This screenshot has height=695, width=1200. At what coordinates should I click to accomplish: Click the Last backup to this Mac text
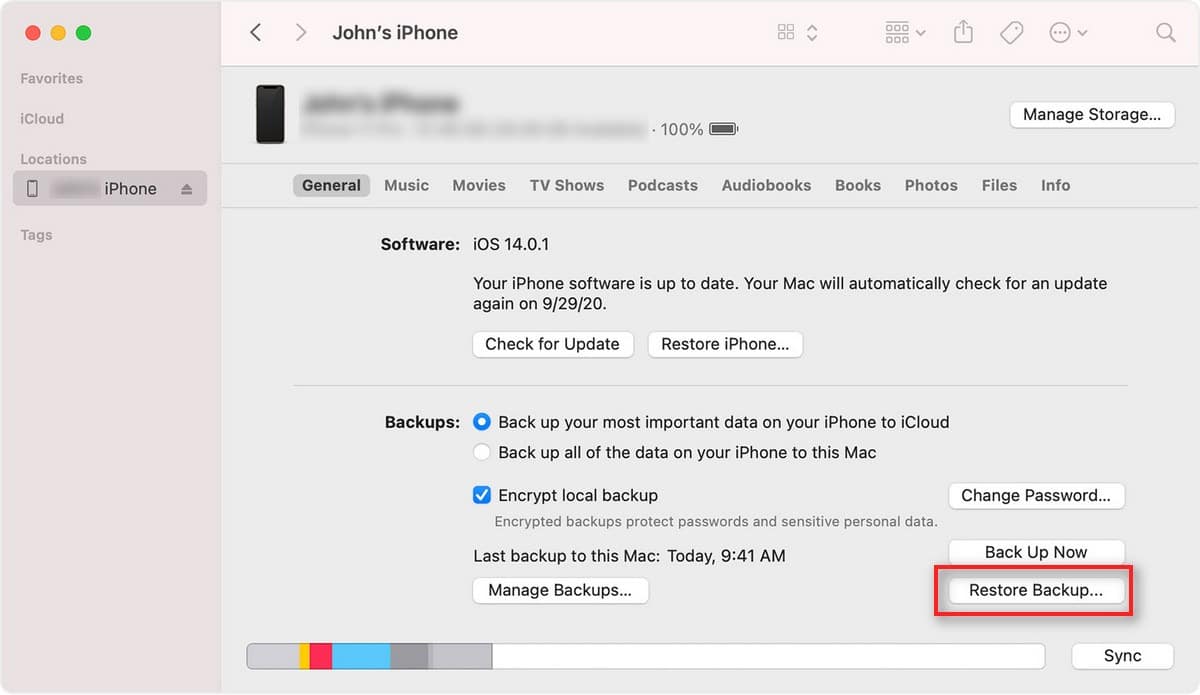click(x=629, y=555)
